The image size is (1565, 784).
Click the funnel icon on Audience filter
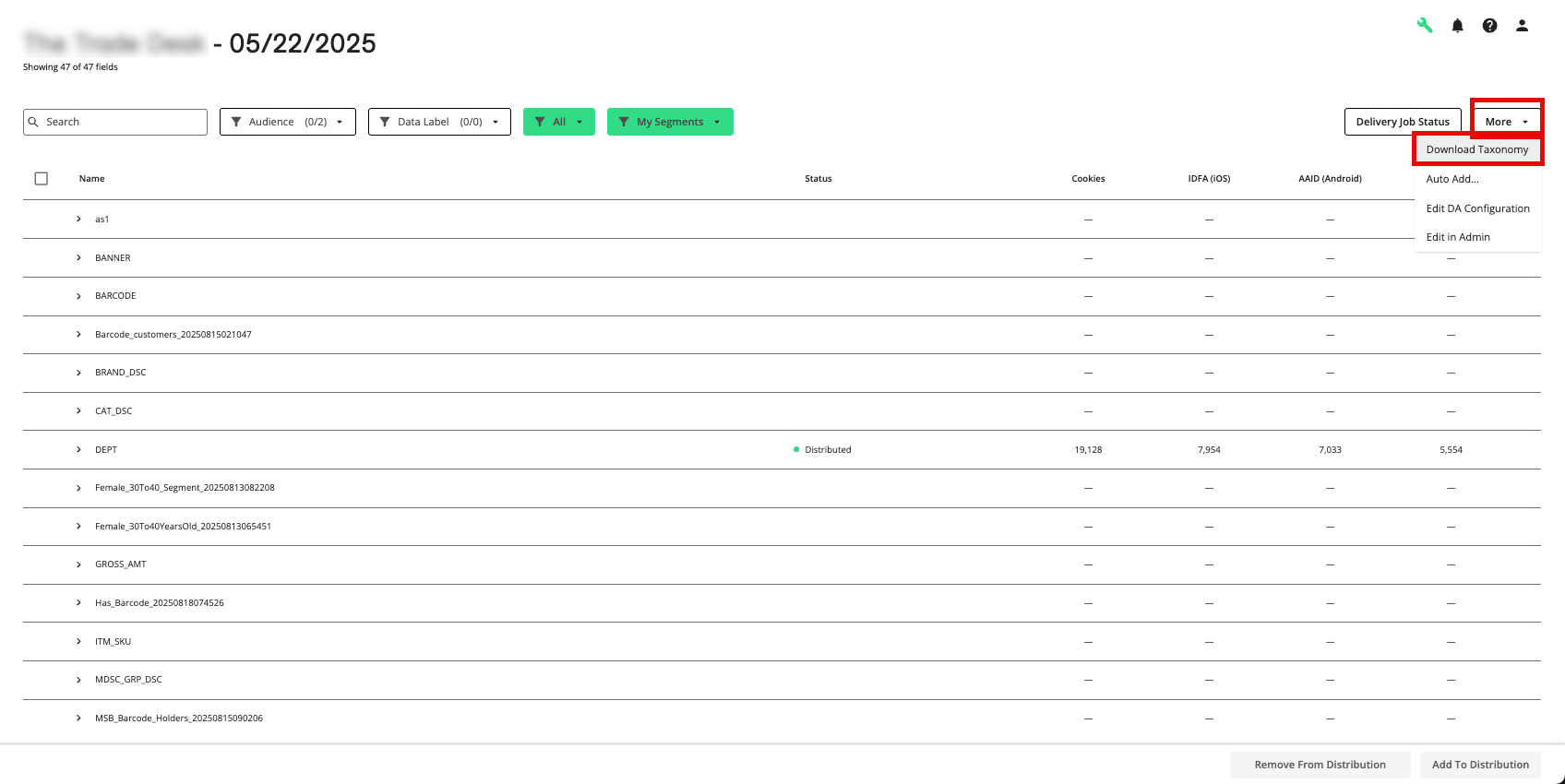[x=236, y=122]
